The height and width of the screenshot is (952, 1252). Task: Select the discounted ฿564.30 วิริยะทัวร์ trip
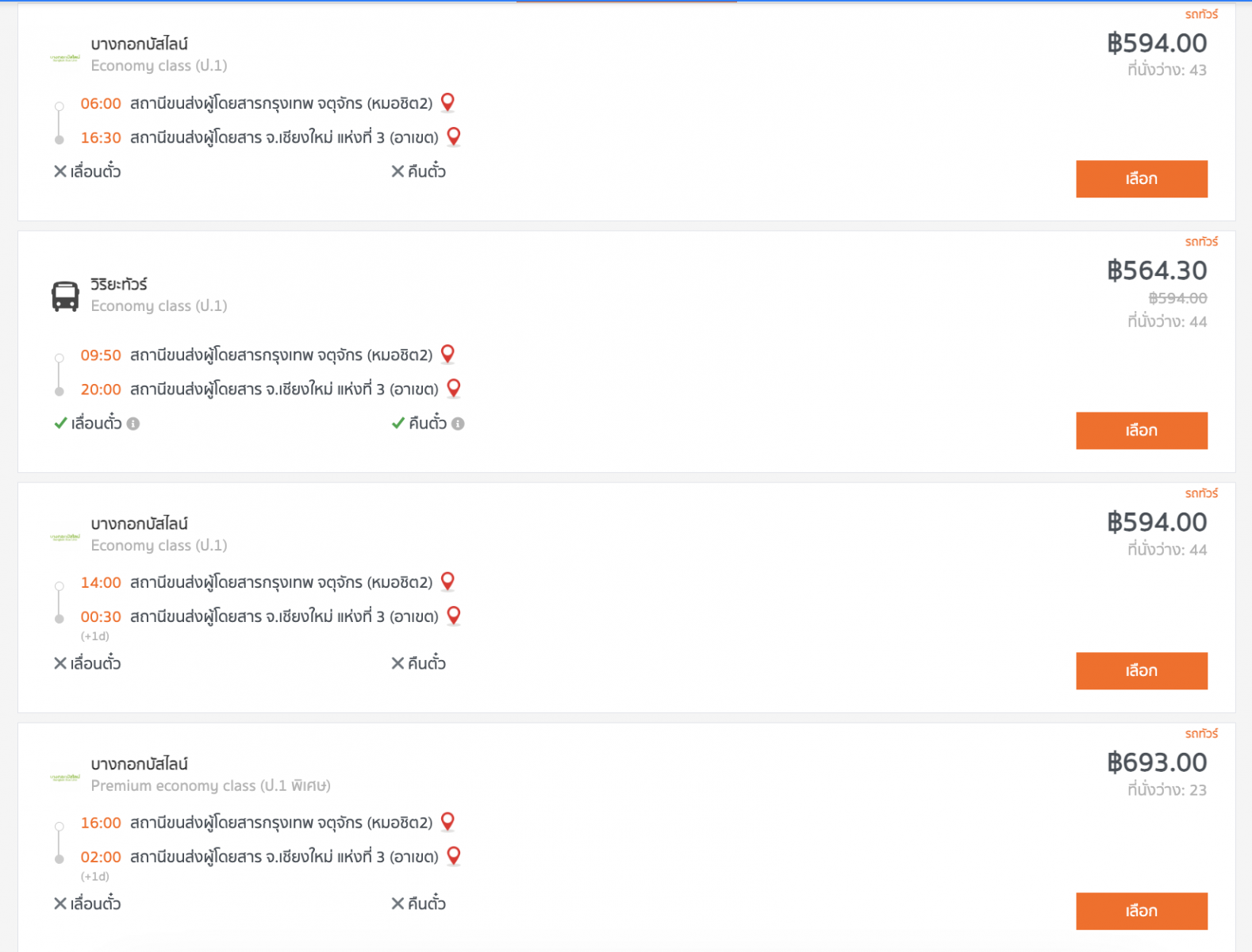point(1141,431)
